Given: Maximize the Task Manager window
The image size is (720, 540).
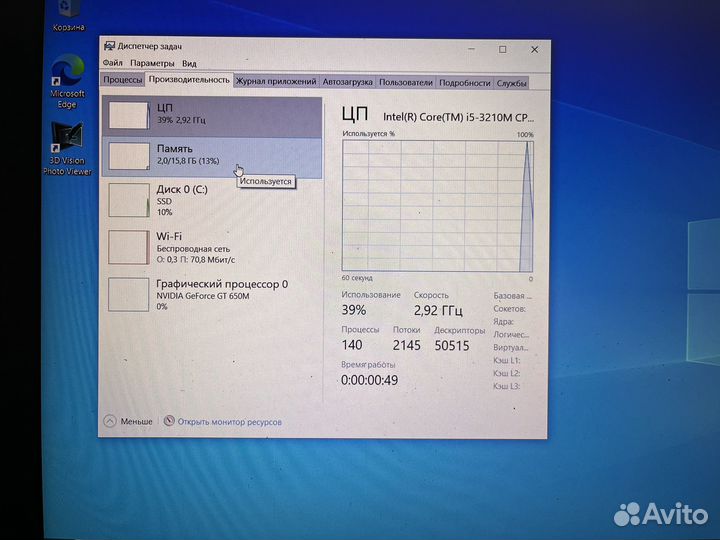Looking at the screenshot, I should coord(503,48).
